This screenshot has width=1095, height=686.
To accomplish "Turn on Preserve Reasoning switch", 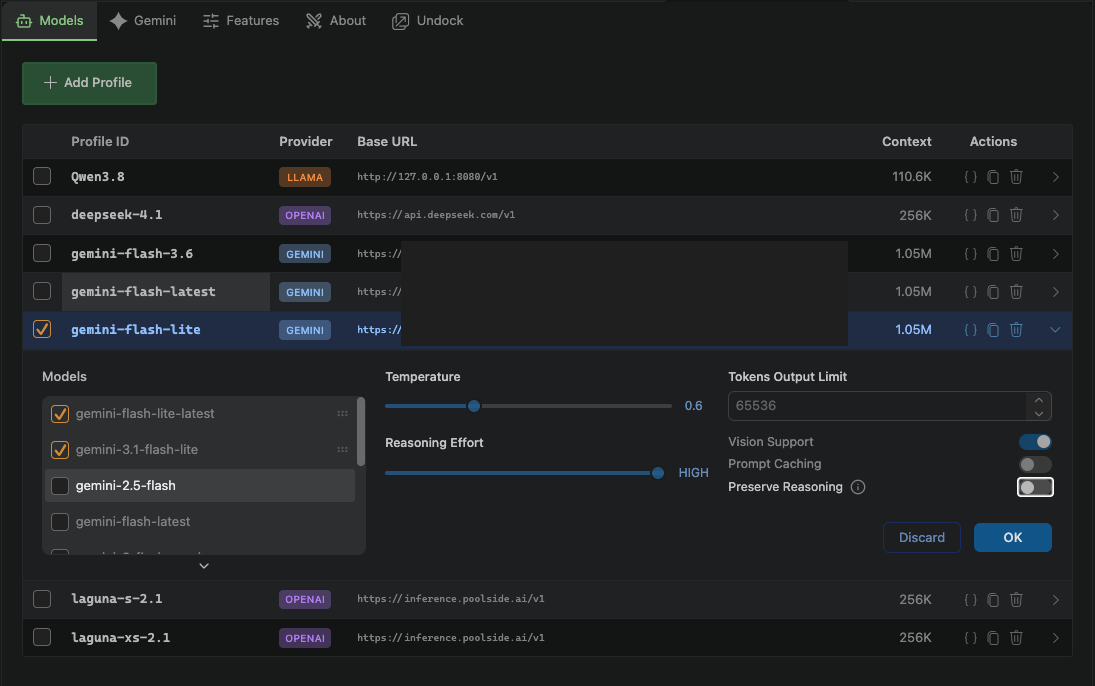I will point(1035,487).
